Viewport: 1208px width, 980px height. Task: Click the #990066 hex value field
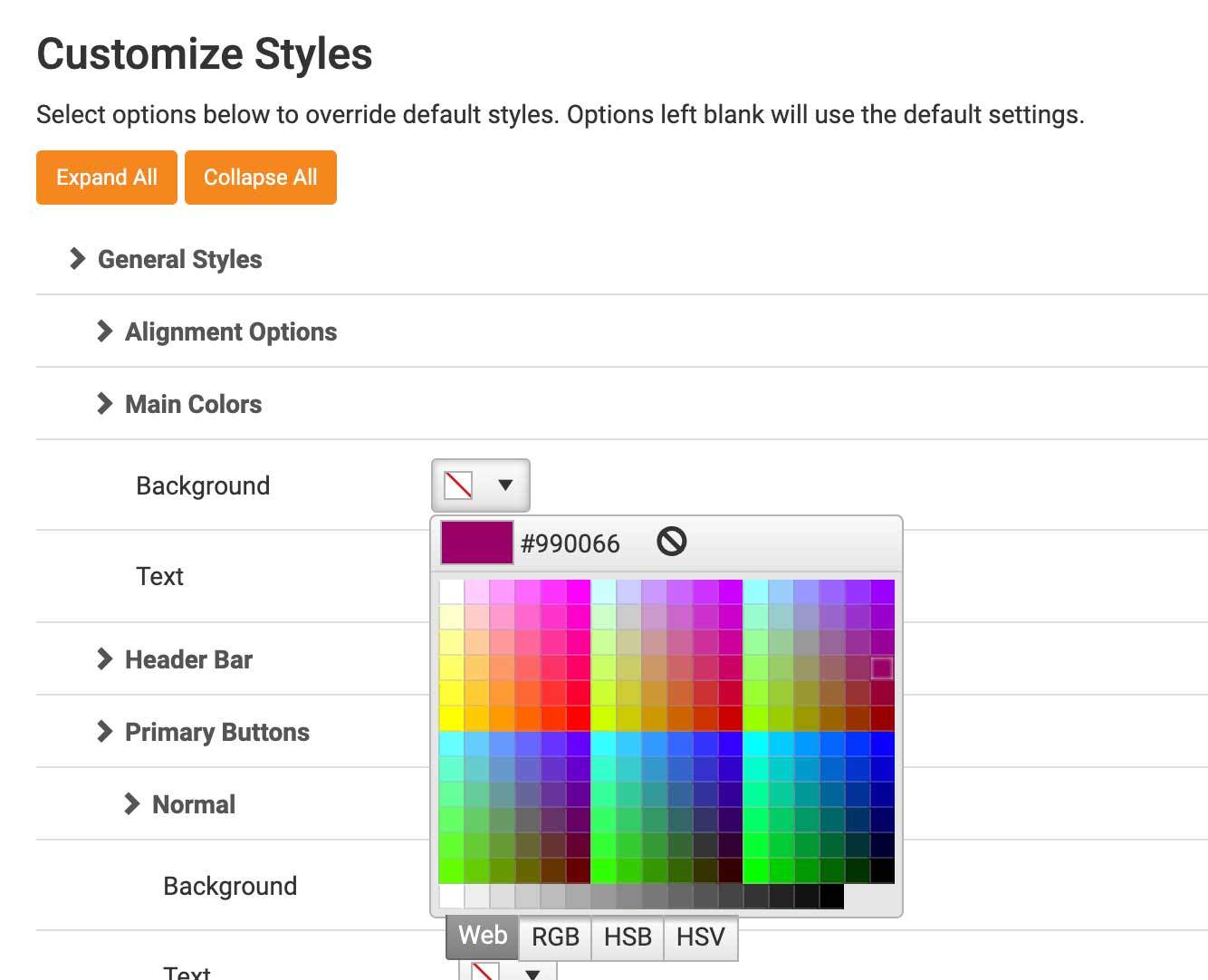[x=569, y=543]
